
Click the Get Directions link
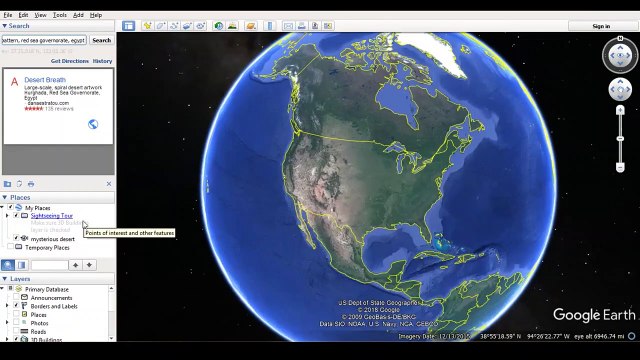click(70, 61)
